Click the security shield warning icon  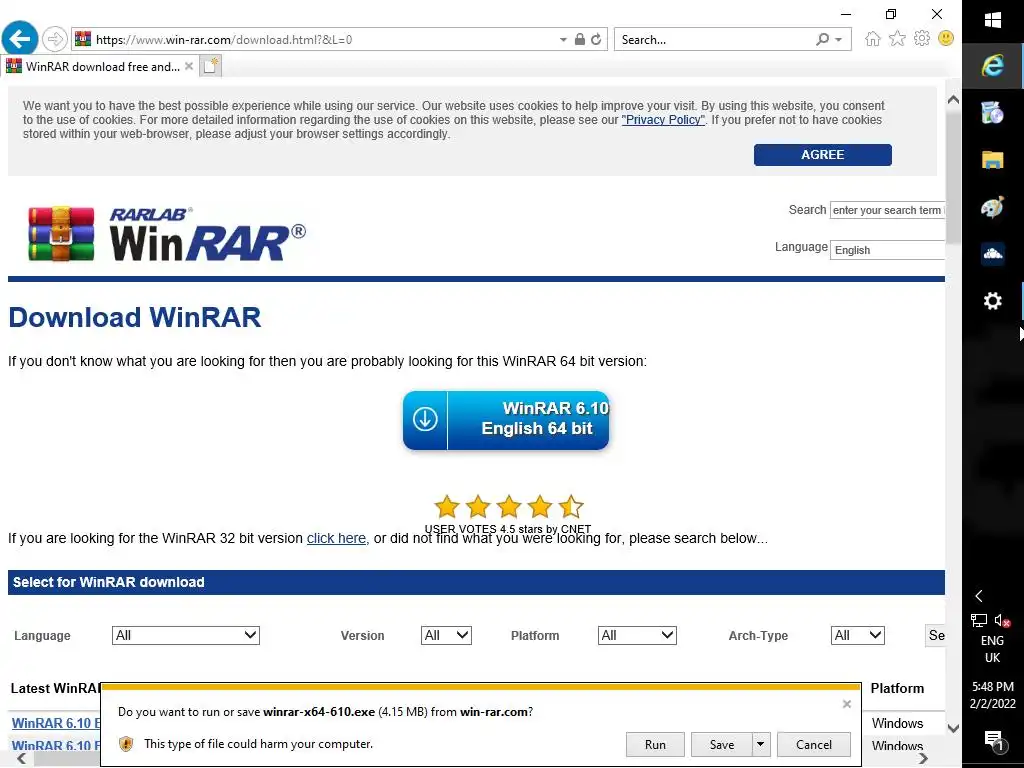point(126,744)
